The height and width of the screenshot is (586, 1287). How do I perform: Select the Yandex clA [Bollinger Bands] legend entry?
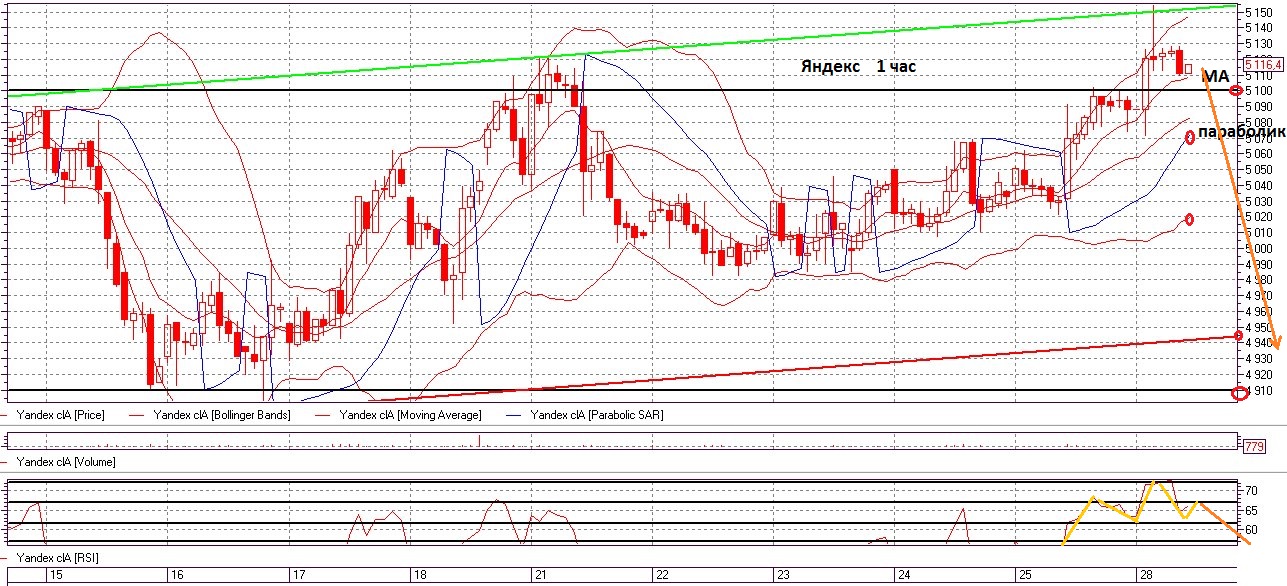coord(224,414)
